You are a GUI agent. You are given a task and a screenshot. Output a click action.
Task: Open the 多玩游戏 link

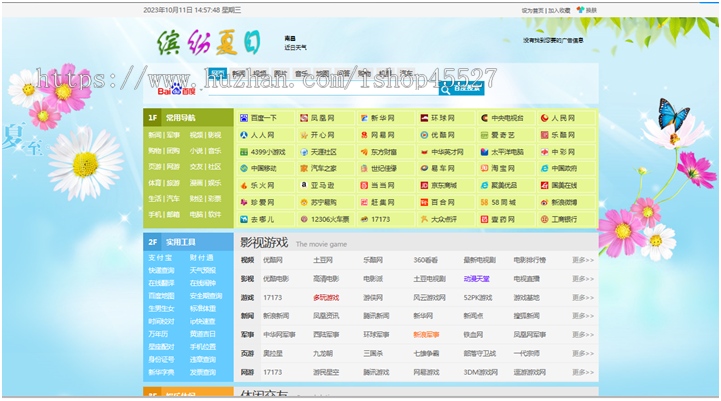tap(326, 298)
